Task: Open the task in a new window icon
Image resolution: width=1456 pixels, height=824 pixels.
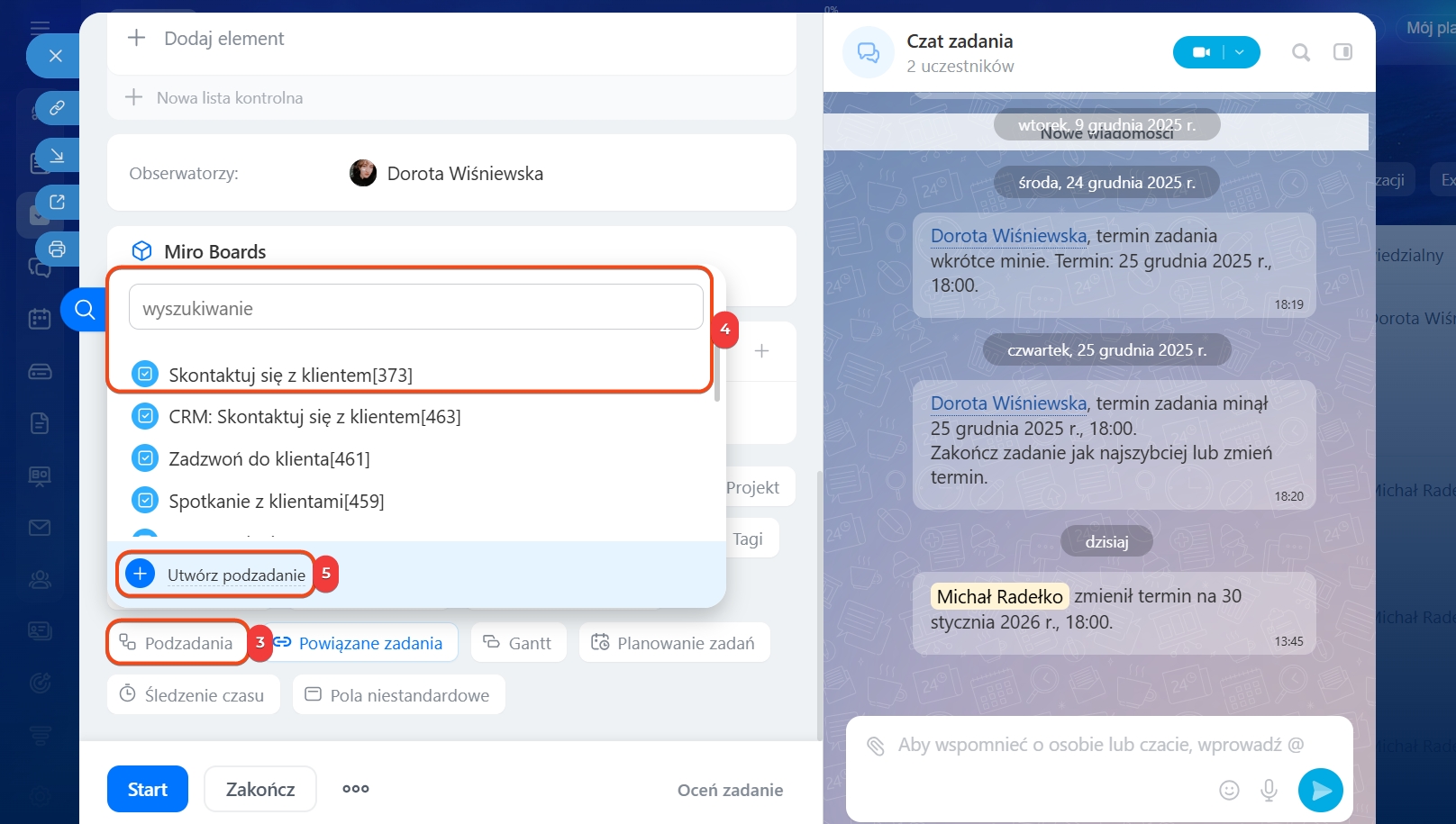Action: (57, 203)
